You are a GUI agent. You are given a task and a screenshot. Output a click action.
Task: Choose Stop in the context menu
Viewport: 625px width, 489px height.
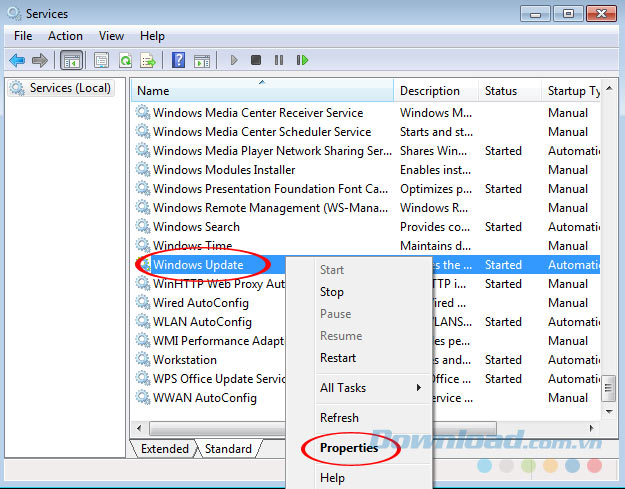pyautogui.click(x=359, y=292)
